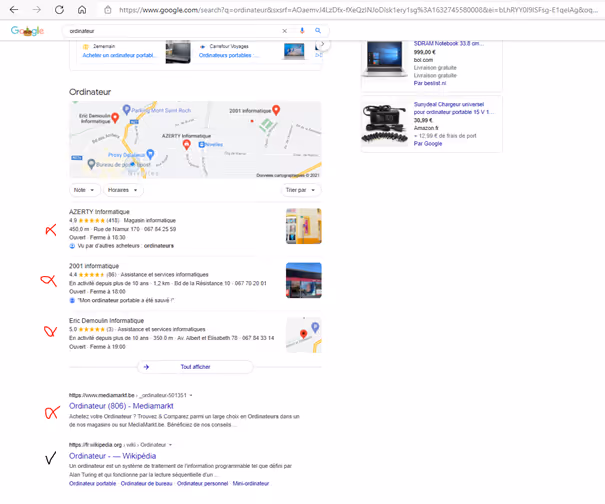The image size is (605, 504).
Task: Click the AZERTY Informatique map pin
Action: click(186, 145)
